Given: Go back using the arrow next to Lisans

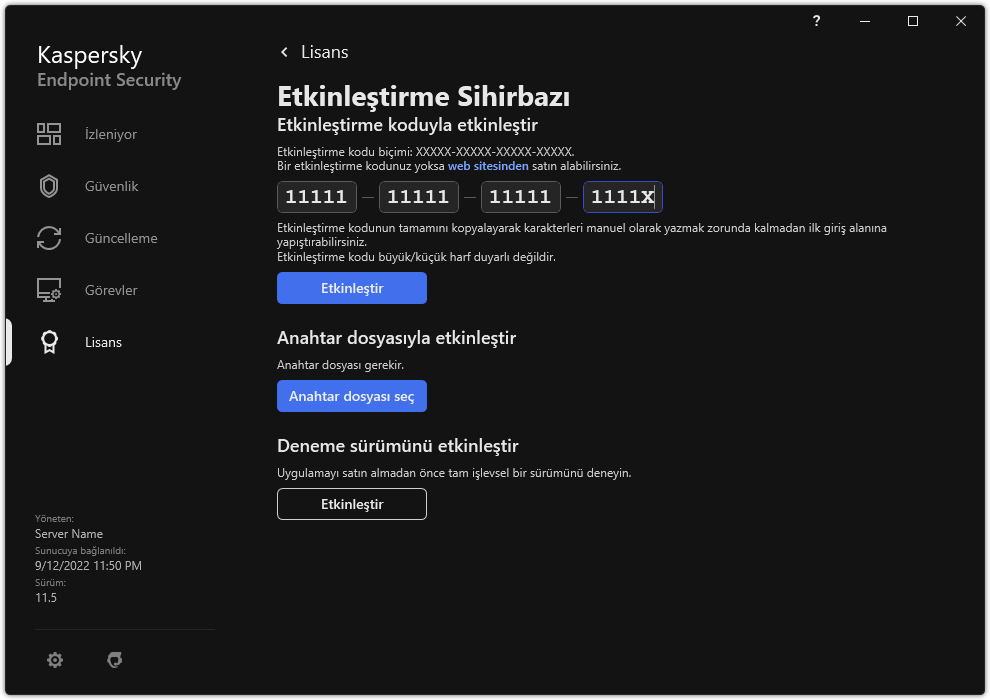Looking at the screenshot, I should 285,52.
